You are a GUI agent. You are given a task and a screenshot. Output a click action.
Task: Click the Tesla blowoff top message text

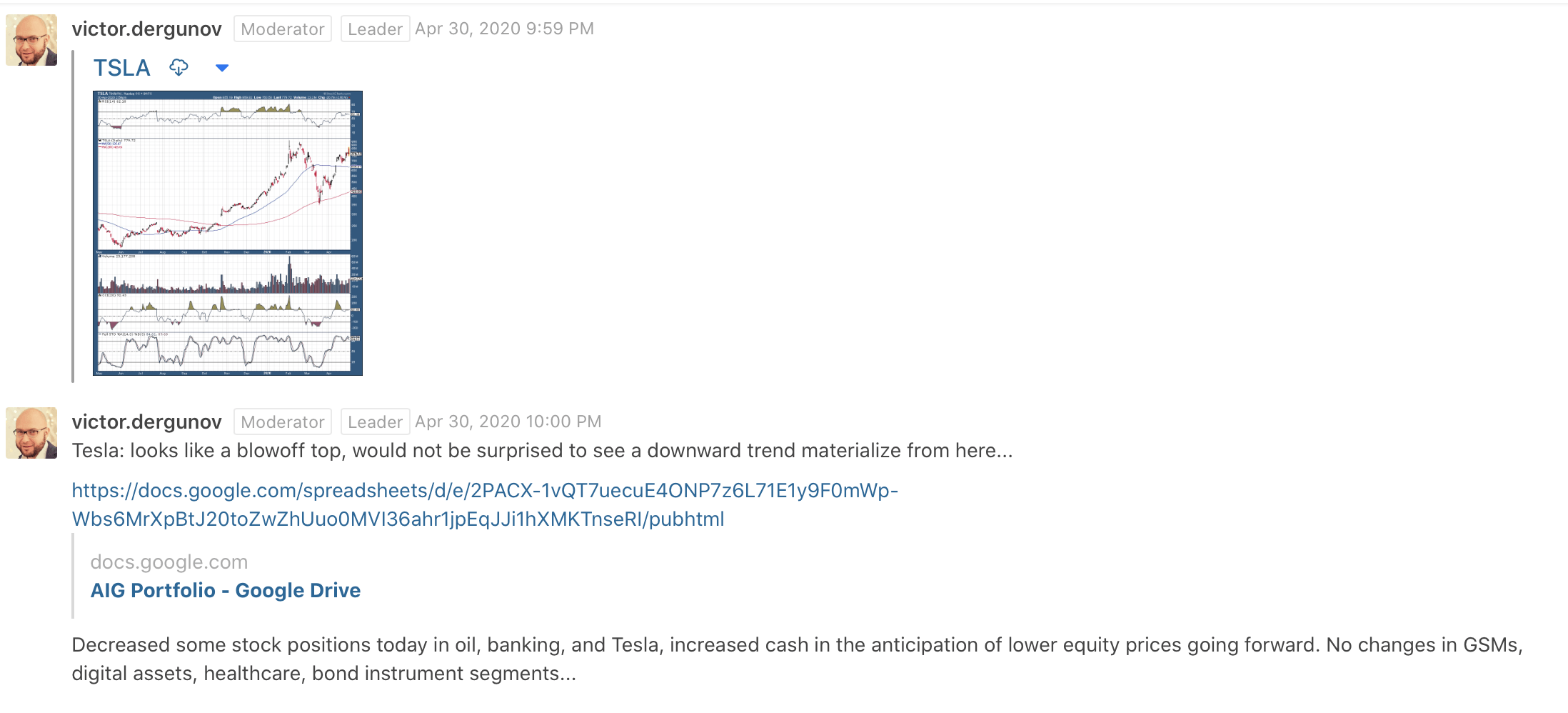click(x=543, y=451)
